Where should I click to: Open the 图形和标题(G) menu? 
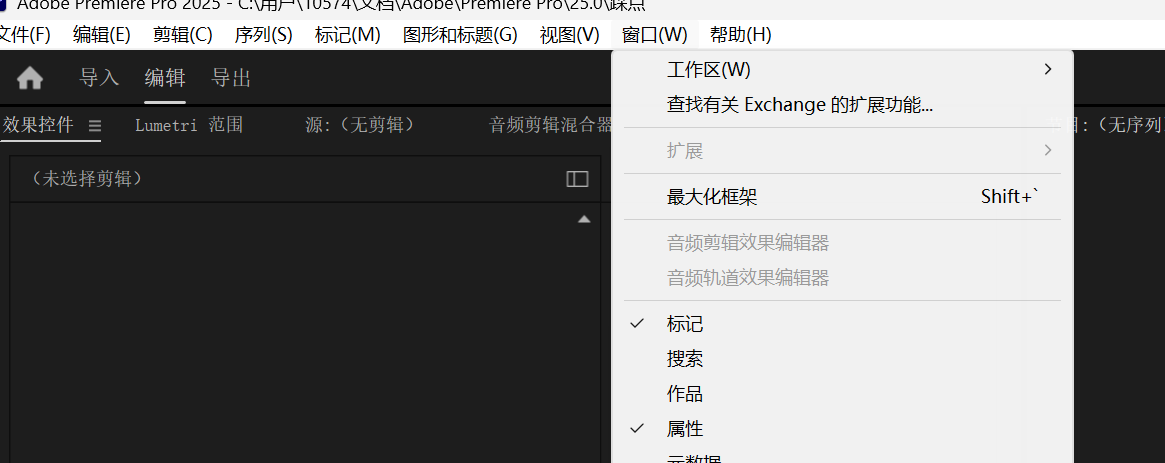(460, 35)
